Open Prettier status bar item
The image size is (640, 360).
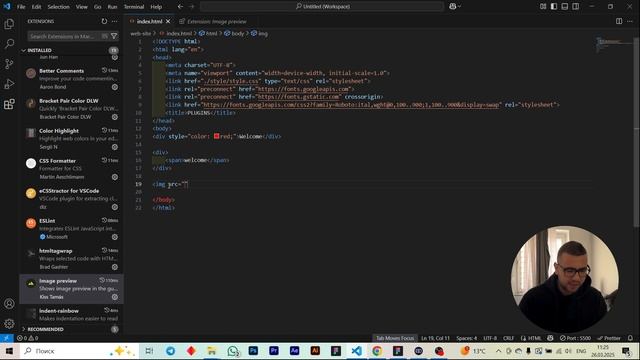point(609,338)
